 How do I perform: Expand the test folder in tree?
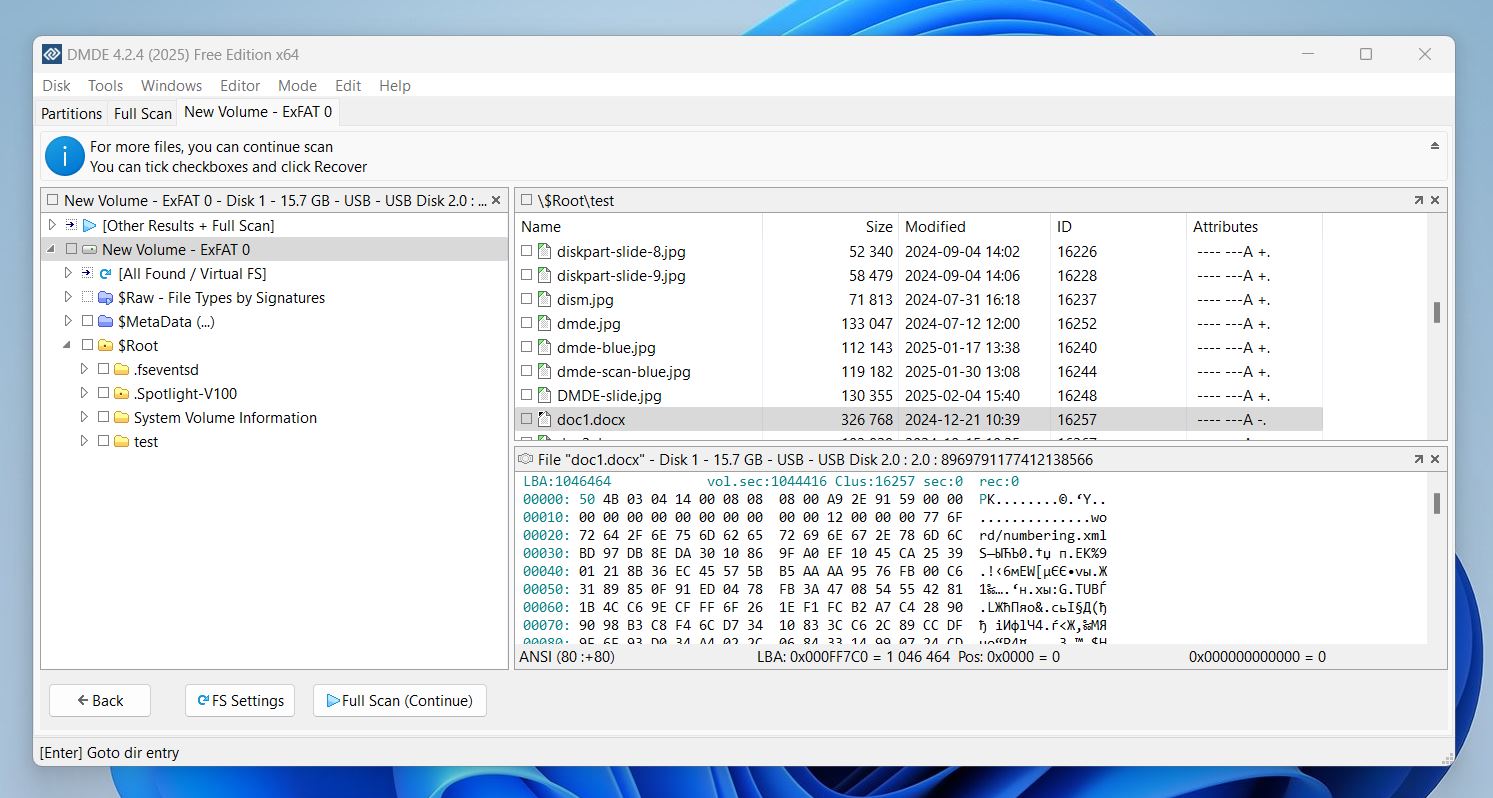click(x=84, y=442)
